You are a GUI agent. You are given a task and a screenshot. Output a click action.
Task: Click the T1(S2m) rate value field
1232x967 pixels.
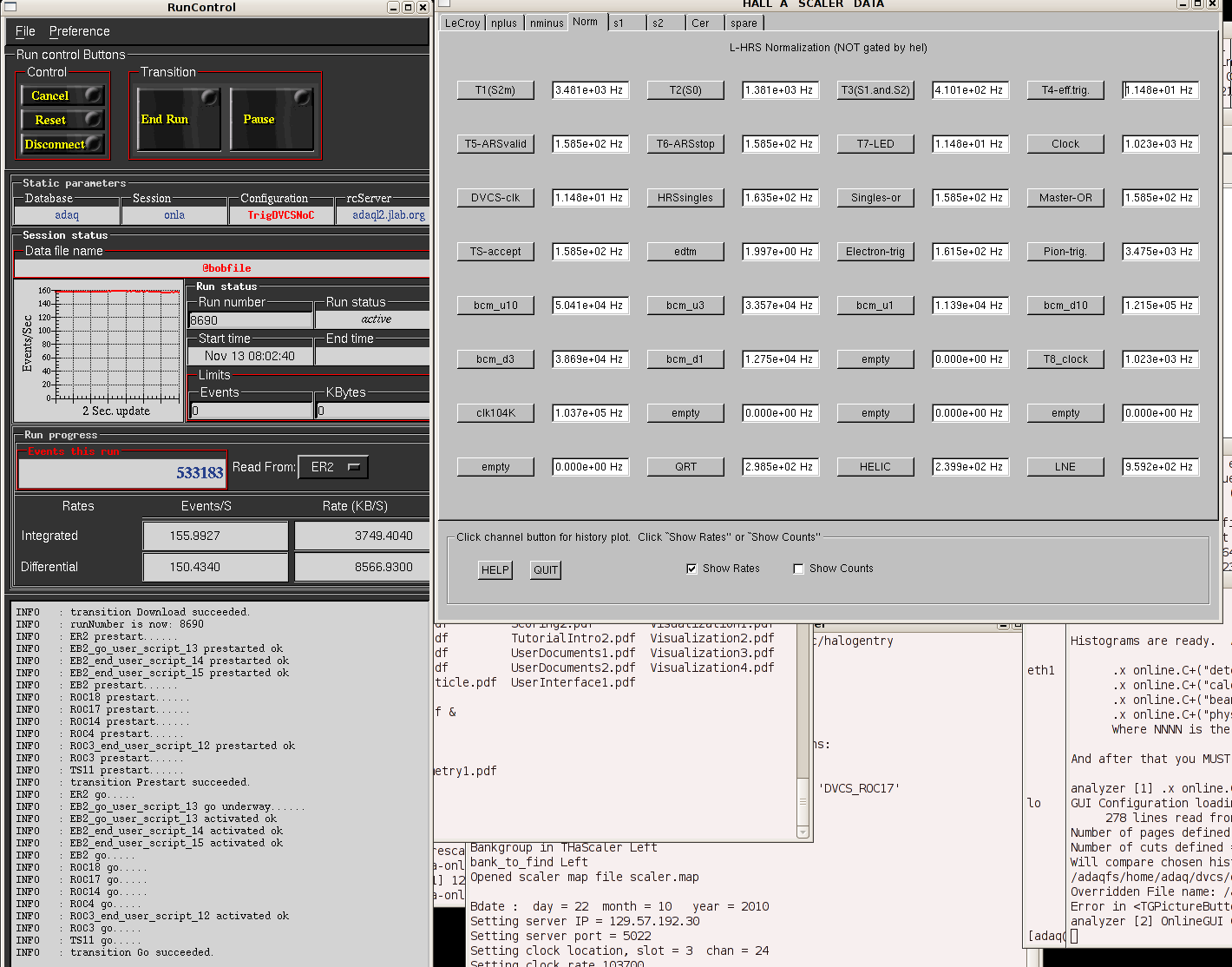tap(591, 90)
